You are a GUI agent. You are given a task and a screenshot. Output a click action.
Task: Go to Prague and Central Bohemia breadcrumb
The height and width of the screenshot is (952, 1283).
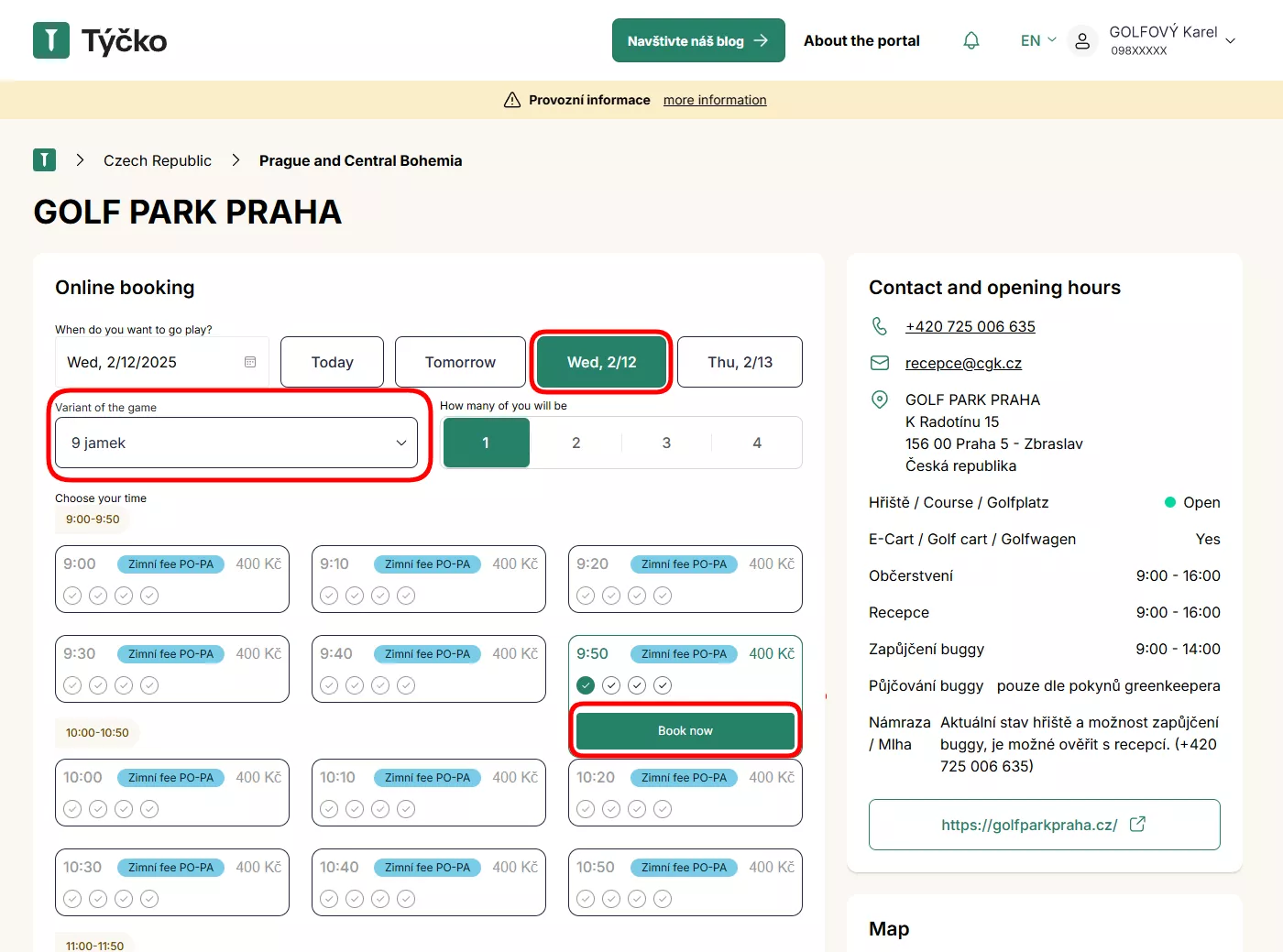pyautogui.click(x=360, y=160)
